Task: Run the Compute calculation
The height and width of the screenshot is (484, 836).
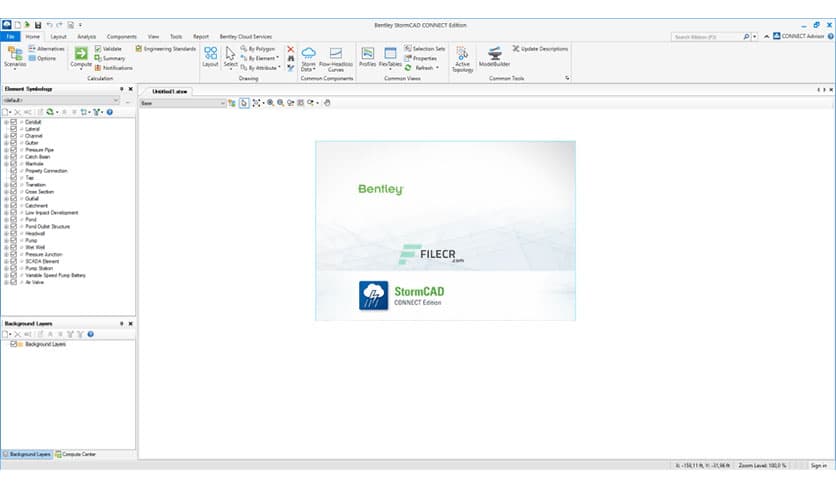Action: 81,57
